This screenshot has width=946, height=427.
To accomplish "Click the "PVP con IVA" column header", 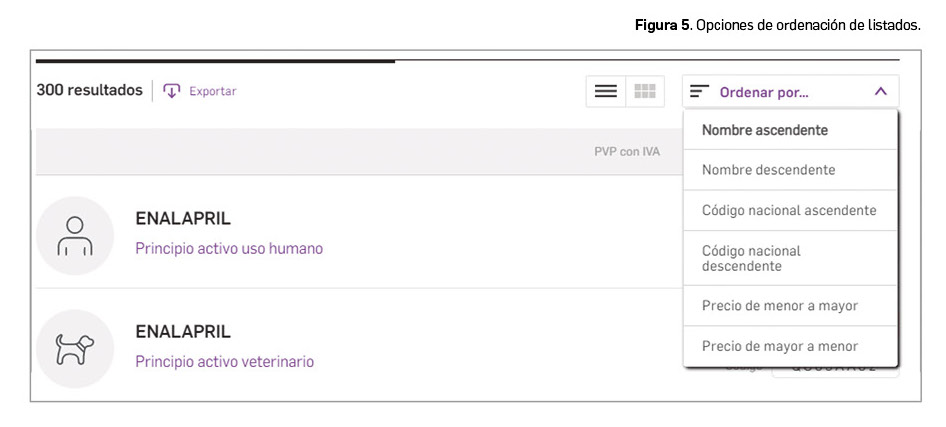I will 627,152.
